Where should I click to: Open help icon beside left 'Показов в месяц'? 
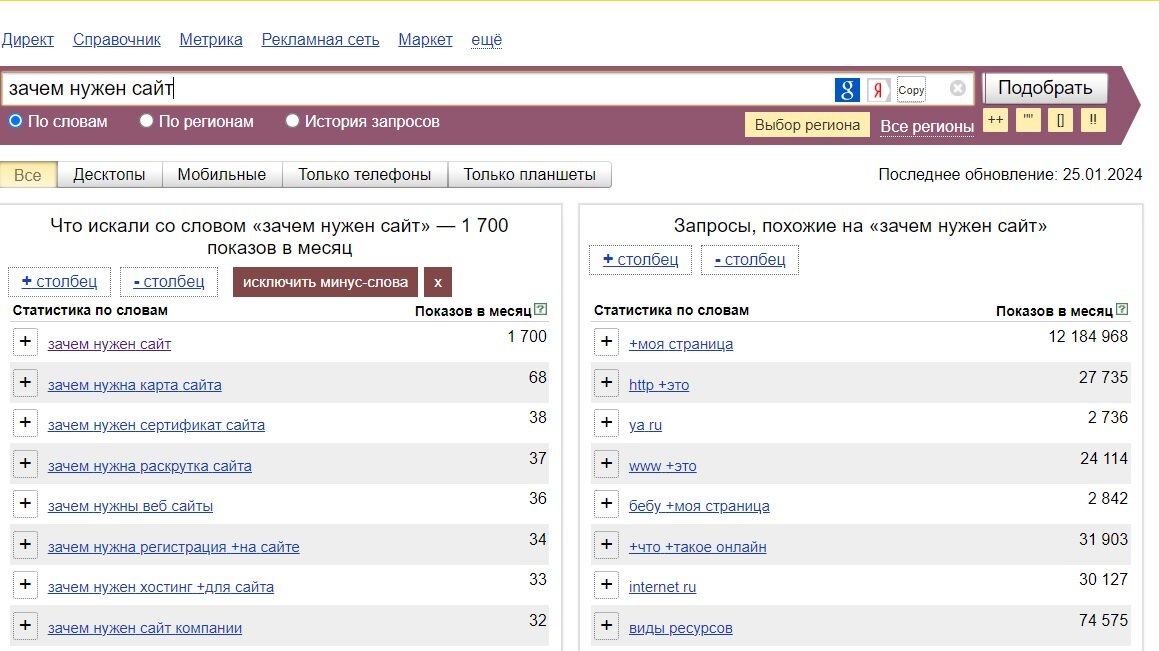click(x=540, y=310)
